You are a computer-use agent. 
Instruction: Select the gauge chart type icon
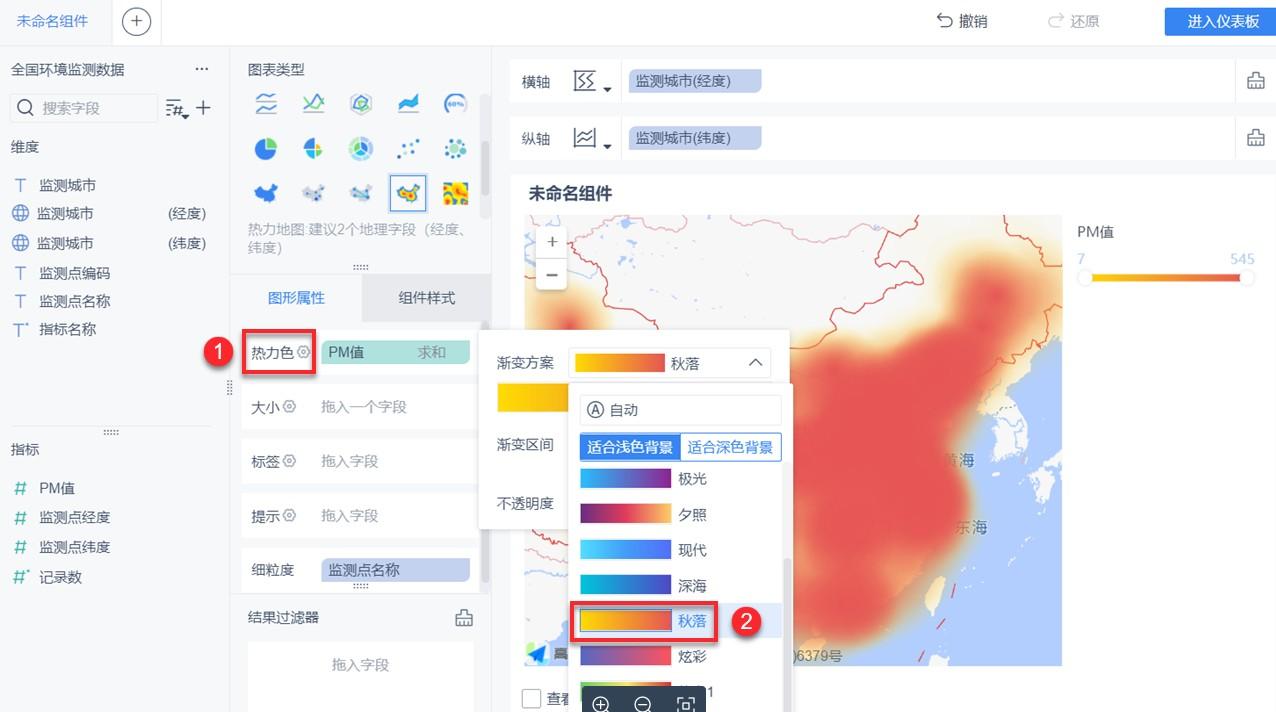[455, 103]
